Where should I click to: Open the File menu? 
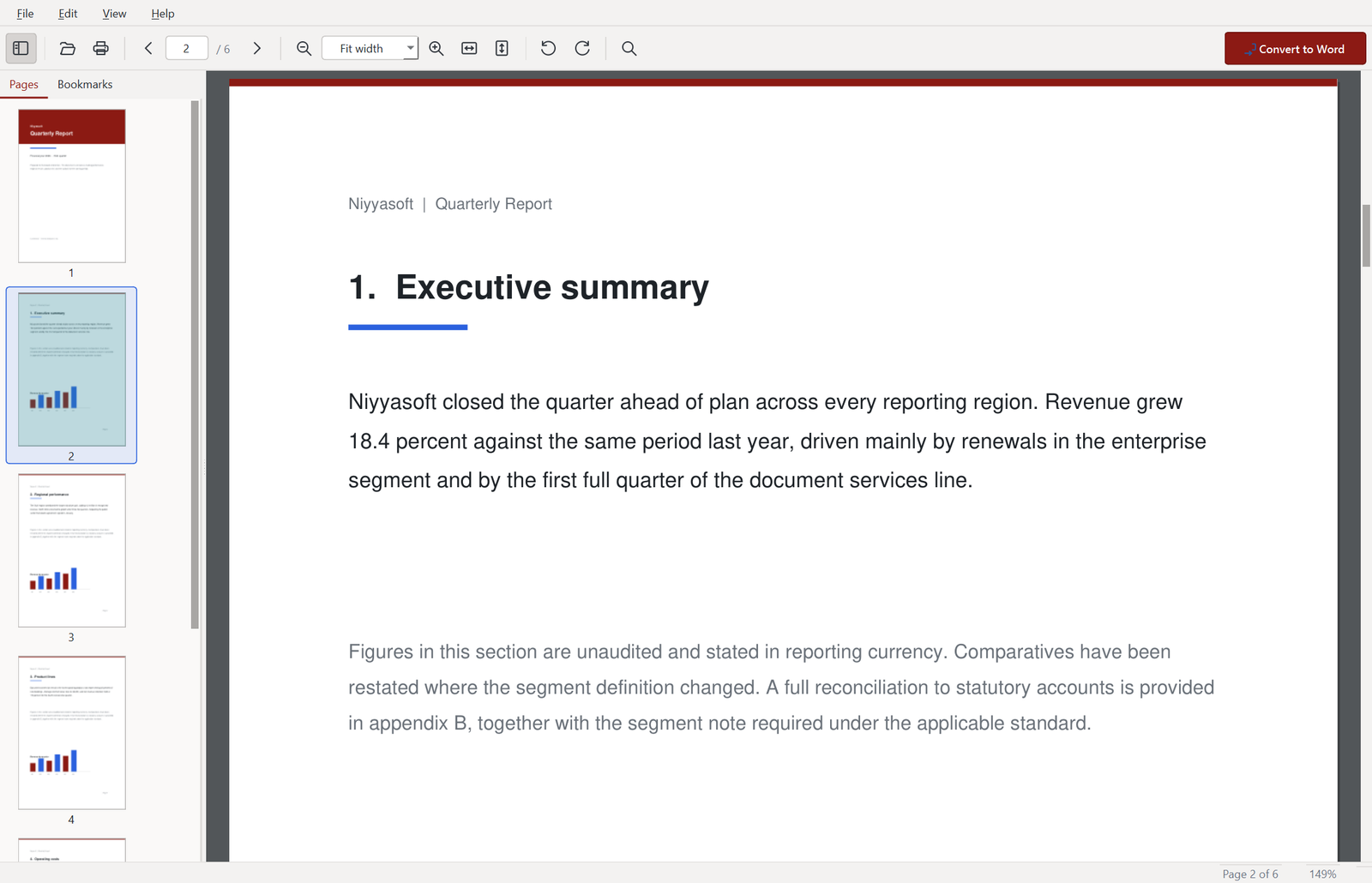coord(26,14)
